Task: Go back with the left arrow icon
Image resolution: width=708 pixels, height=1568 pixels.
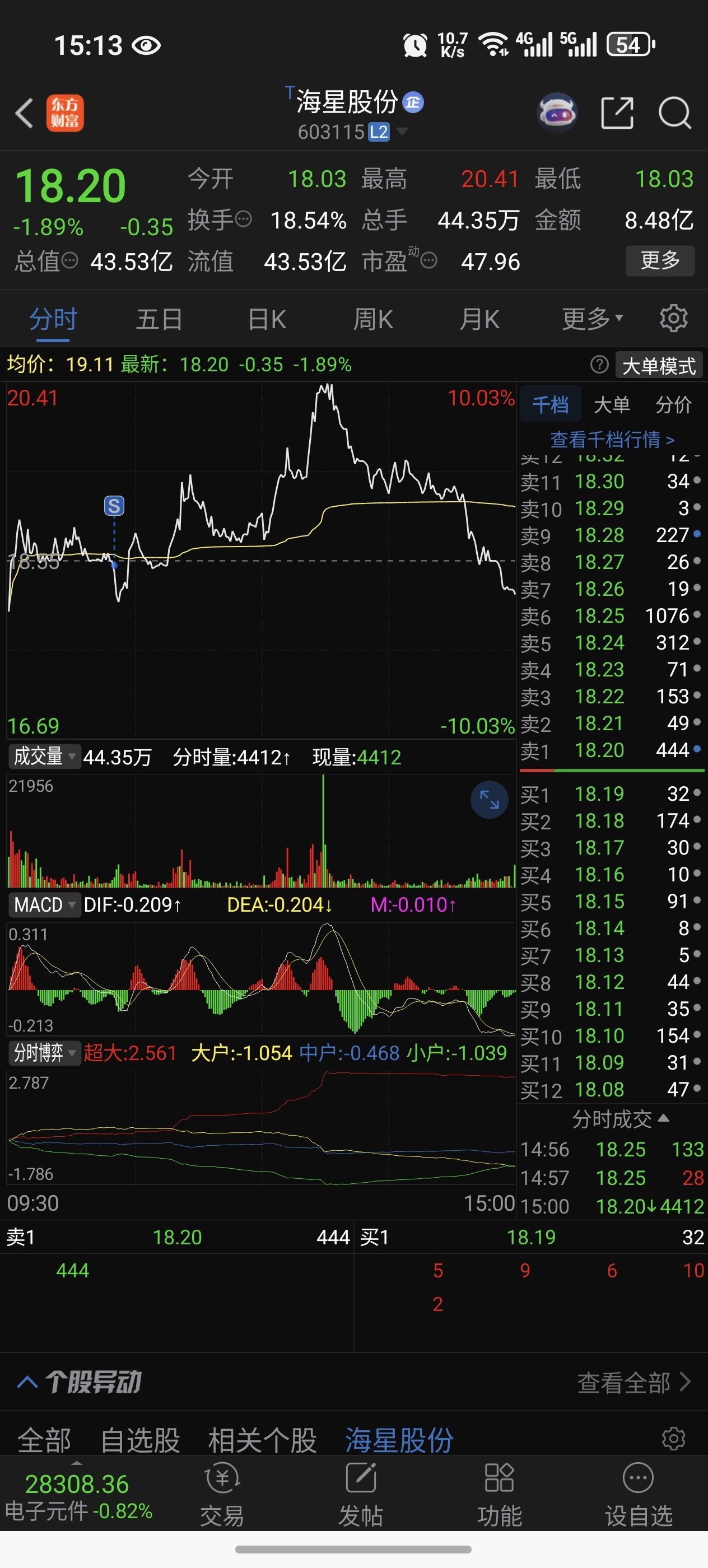Action: coord(24,113)
